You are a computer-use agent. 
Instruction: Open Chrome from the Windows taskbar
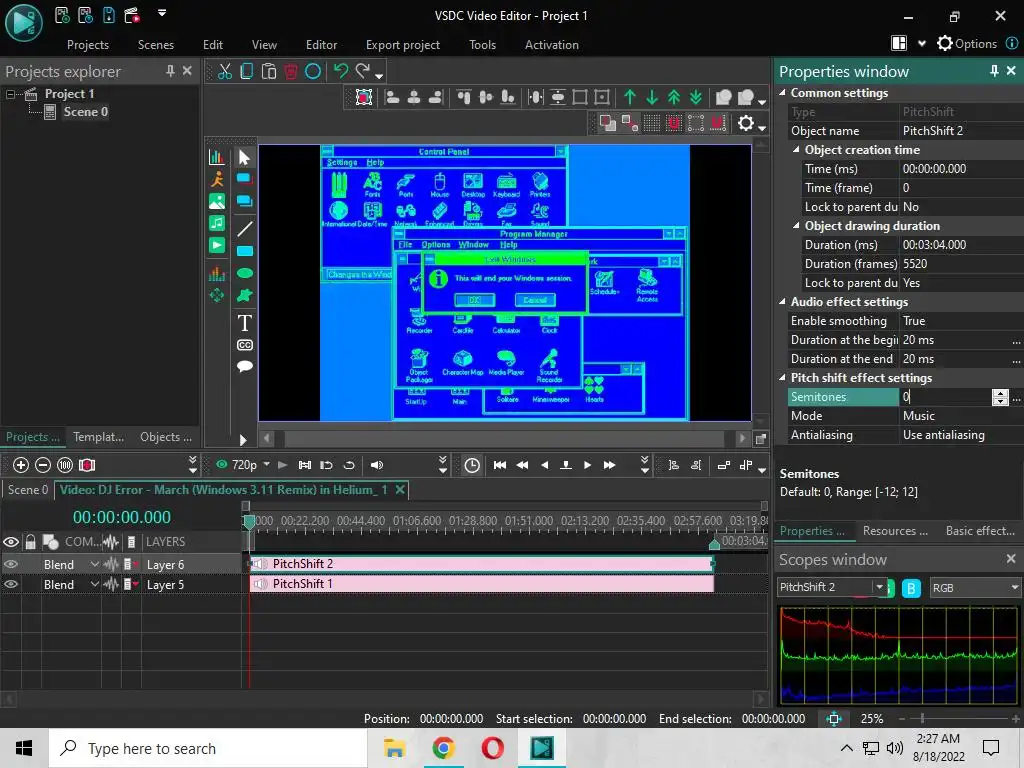443,748
